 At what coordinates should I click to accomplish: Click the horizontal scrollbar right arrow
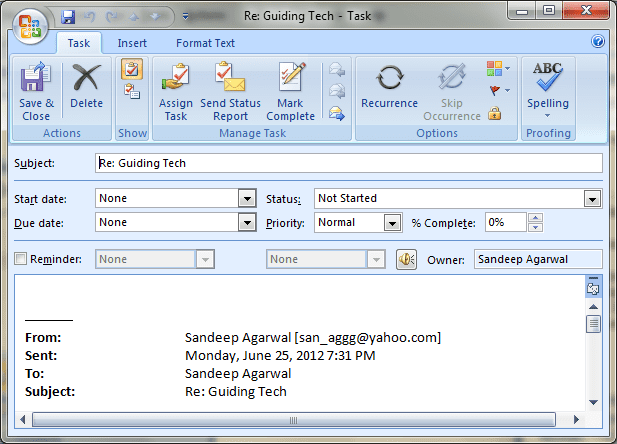[576, 420]
